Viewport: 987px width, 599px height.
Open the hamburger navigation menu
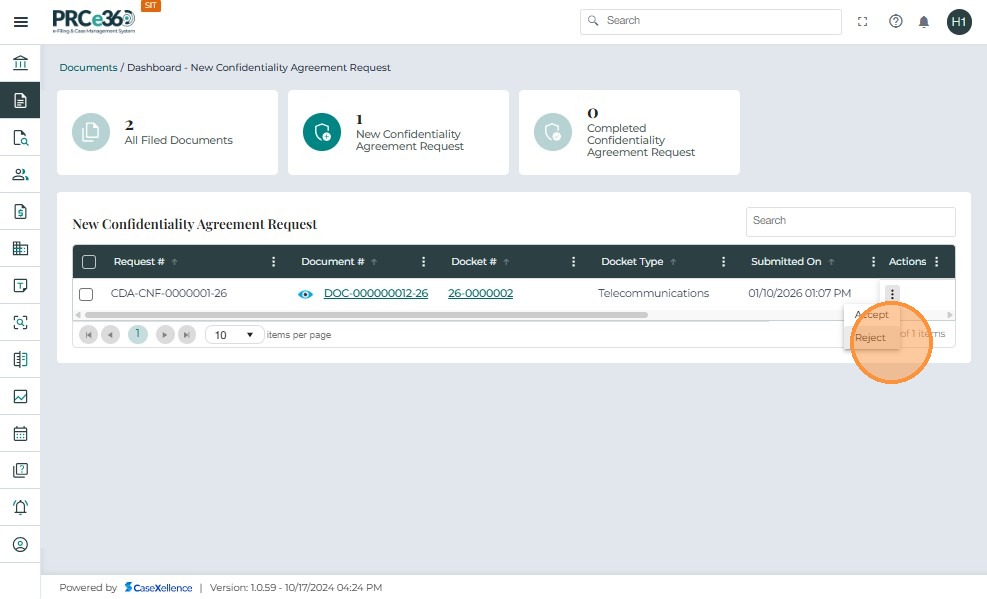coord(21,22)
